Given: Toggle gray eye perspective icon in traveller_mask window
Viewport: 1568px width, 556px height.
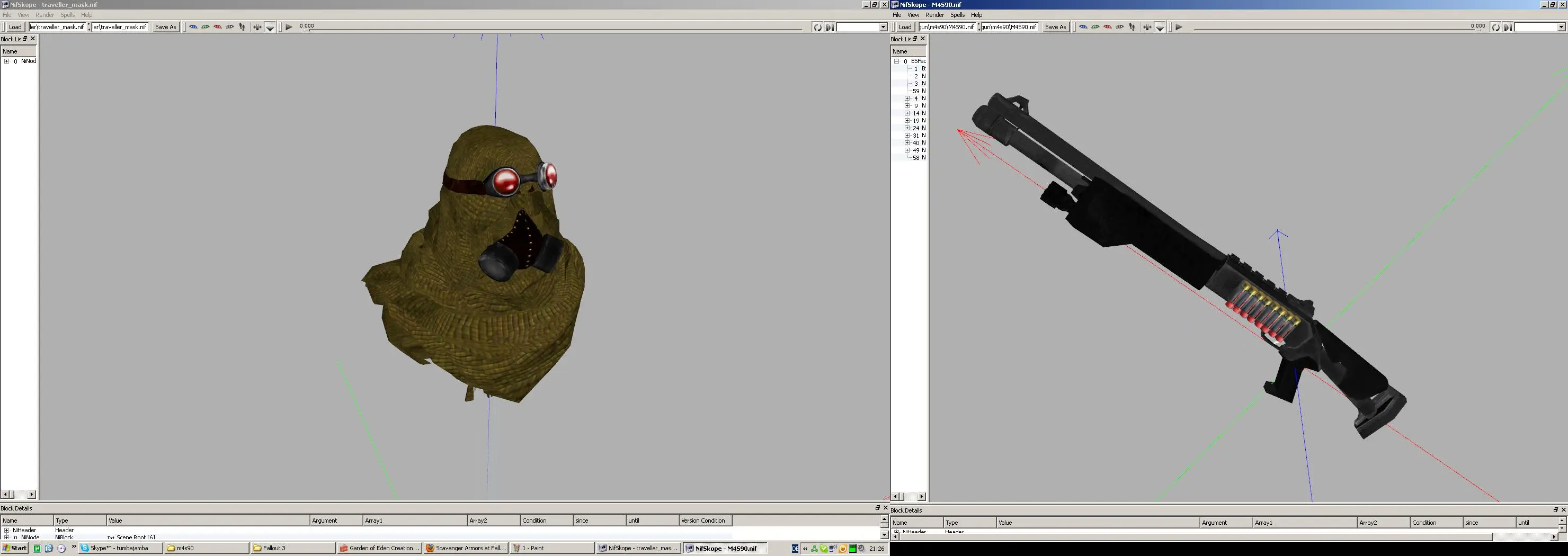Looking at the screenshot, I should [229, 27].
